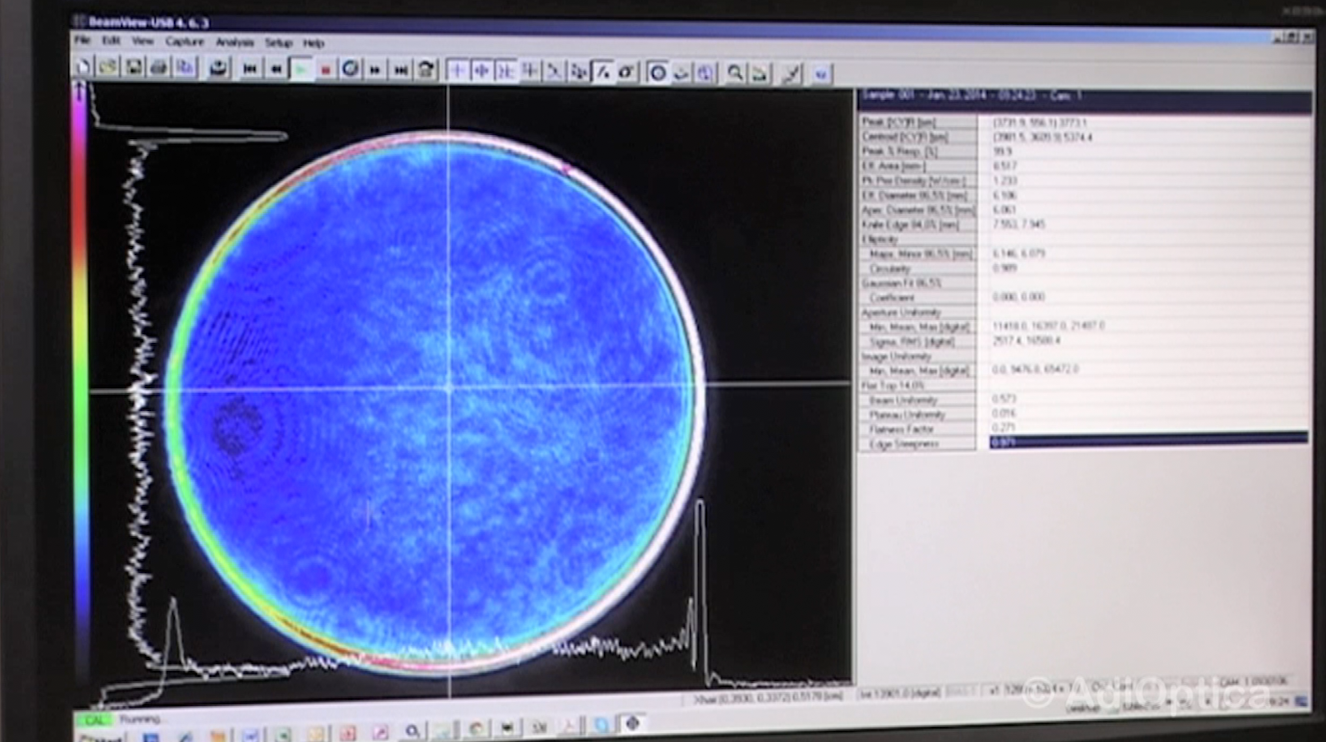Open the File menu

click(x=82, y=41)
